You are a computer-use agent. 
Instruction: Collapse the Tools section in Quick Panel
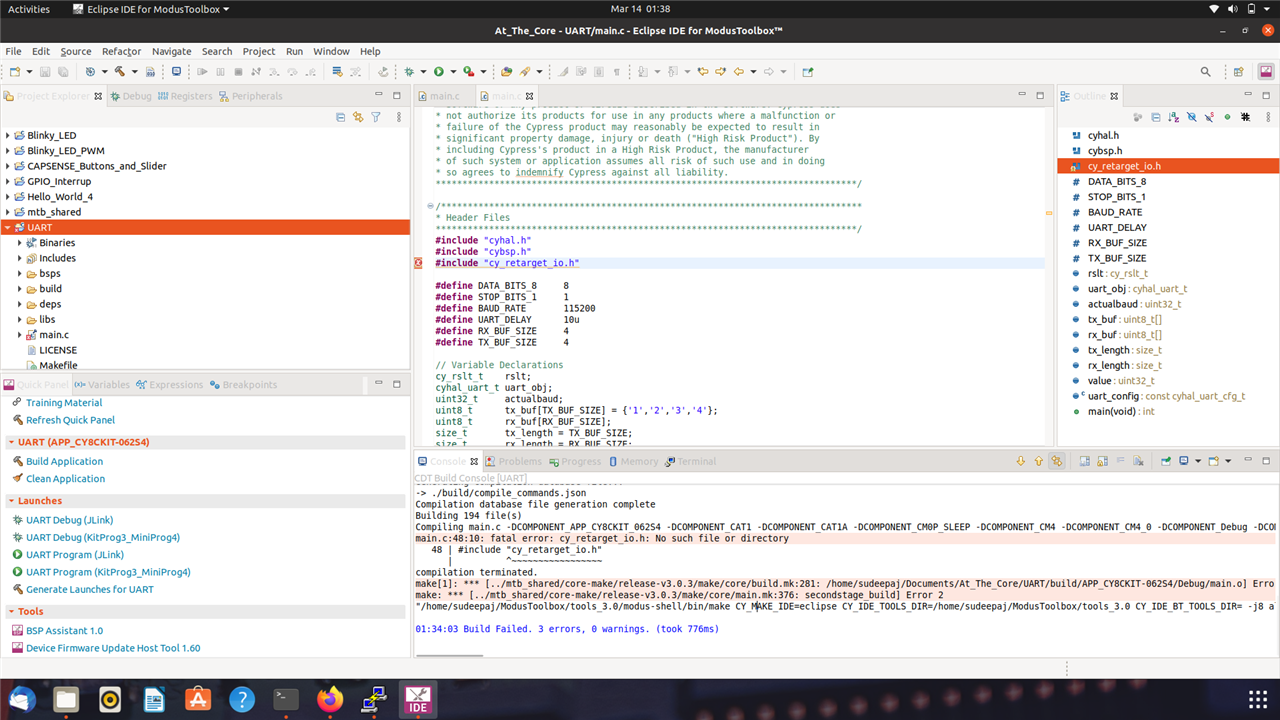click(x=11, y=611)
